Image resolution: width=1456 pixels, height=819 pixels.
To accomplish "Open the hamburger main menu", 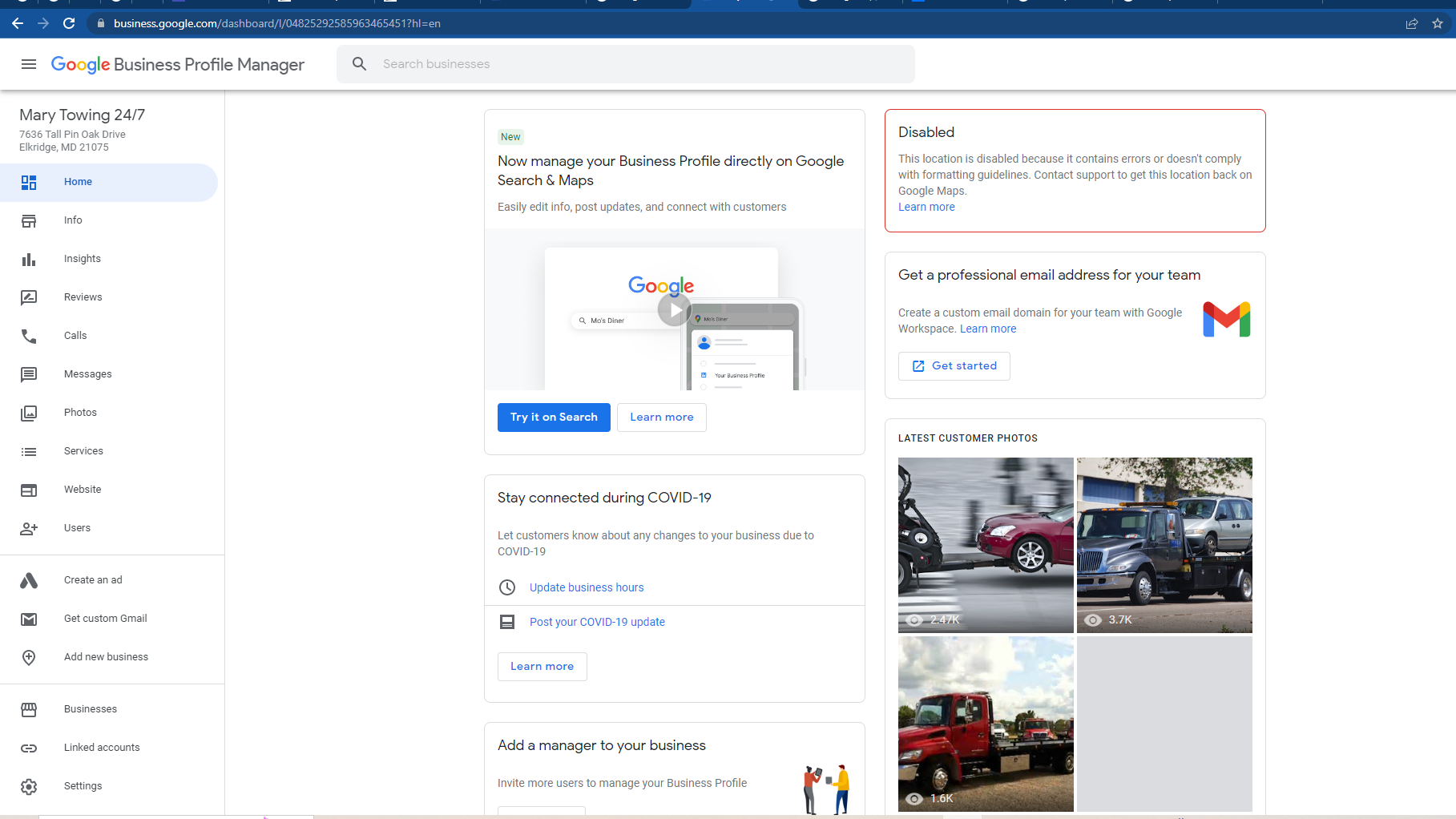I will [29, 64].
